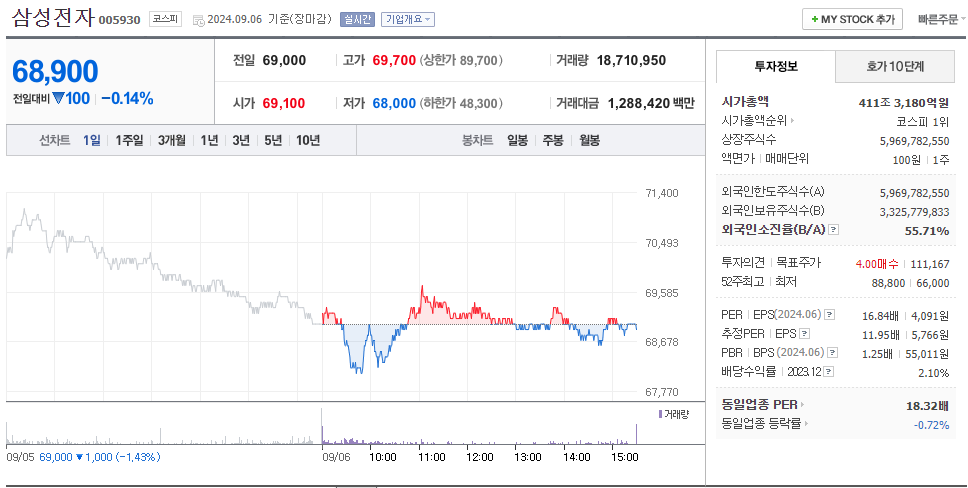This screenshot has width=968, height=488.
Task: Click the 시가총액 value 411조 3,180억원
Action: pos(904,103)
